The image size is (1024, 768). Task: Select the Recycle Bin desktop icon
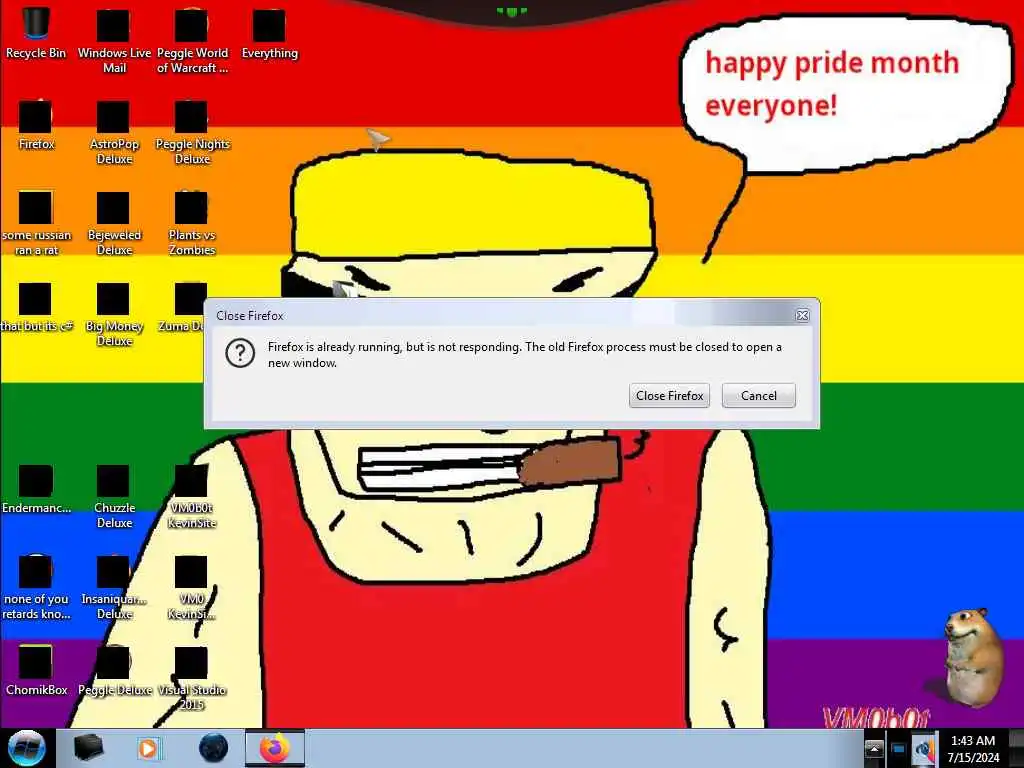click(x=35, y=33)
